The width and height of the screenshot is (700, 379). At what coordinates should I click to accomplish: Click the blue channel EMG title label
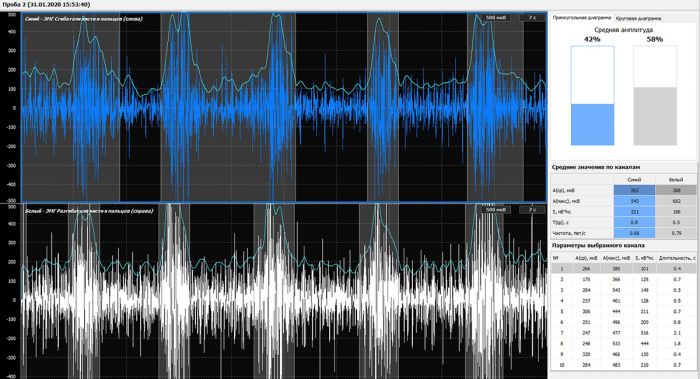pyautogui.click(x=83, y=19)
